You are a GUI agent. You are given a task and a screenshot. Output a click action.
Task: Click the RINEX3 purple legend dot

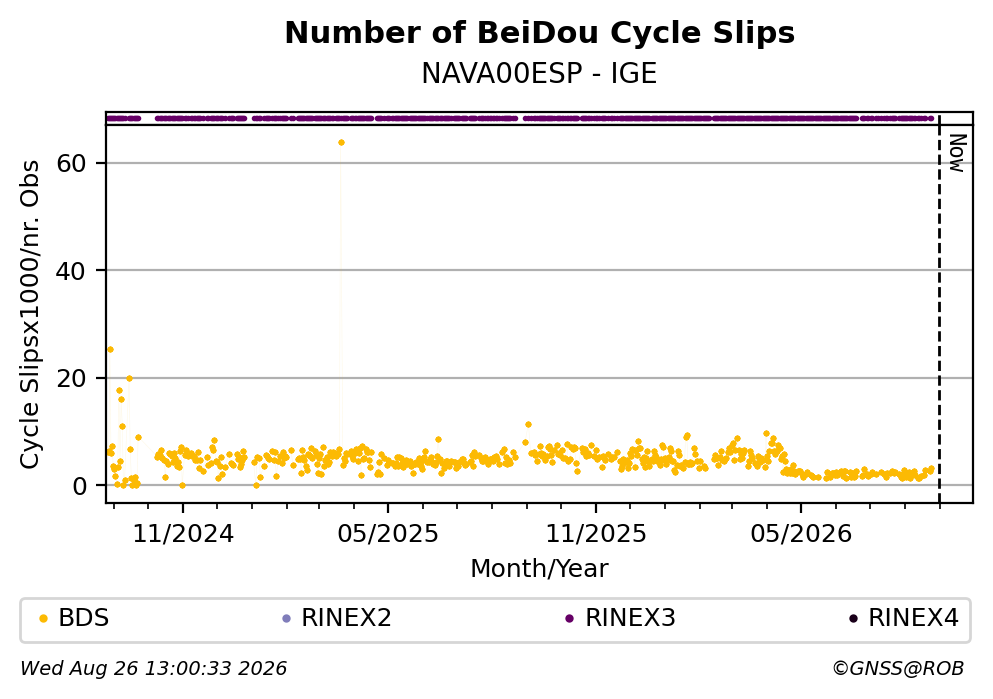coord(569,619)
